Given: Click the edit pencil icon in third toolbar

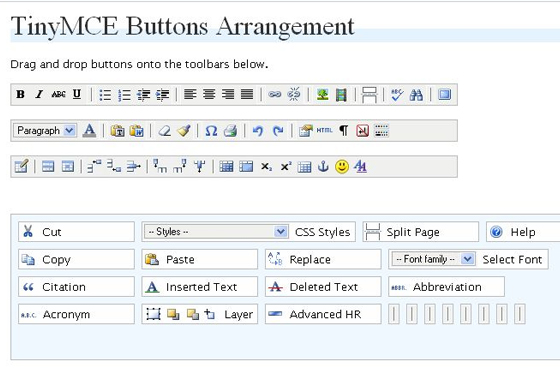Looking at the screenshot, I should (x=21, y=166).
